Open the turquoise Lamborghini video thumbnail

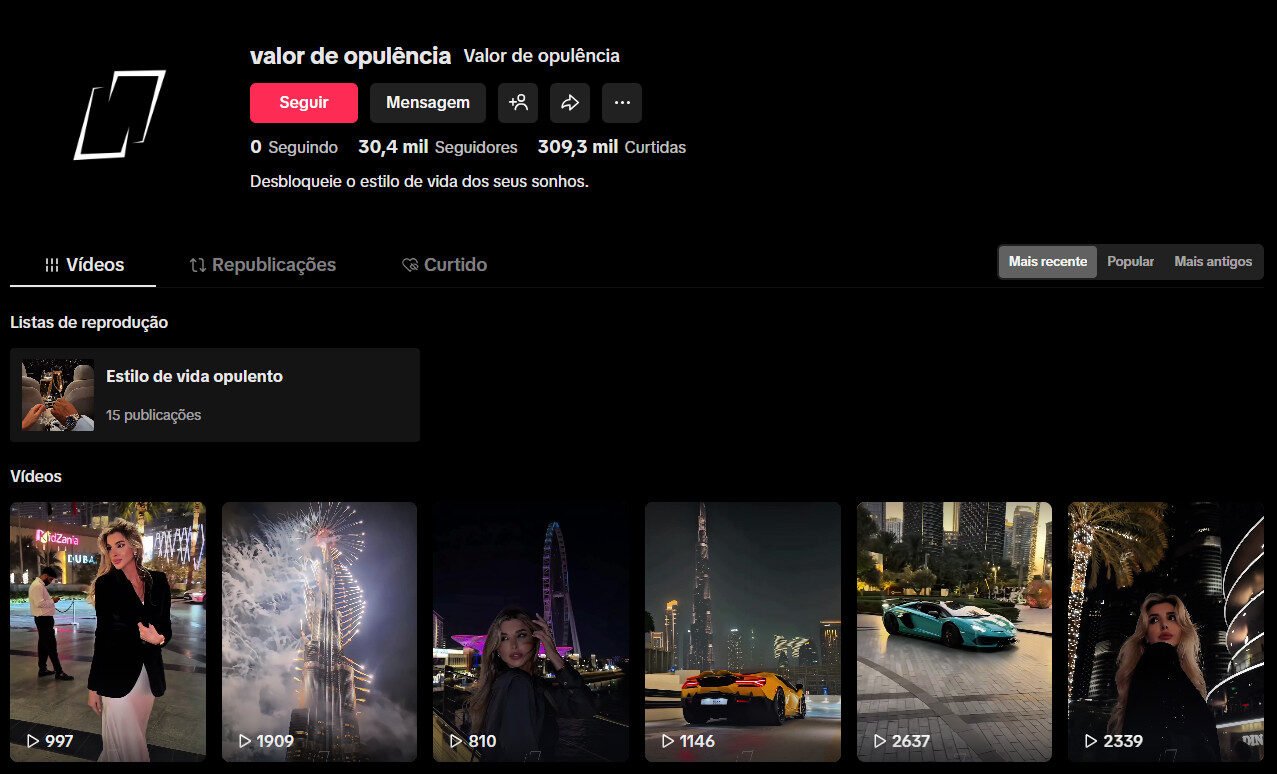(954, 630)
